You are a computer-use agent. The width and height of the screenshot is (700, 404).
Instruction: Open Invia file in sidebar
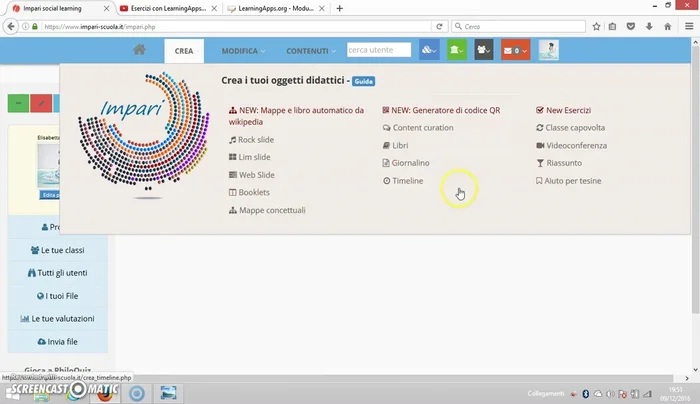58,342
